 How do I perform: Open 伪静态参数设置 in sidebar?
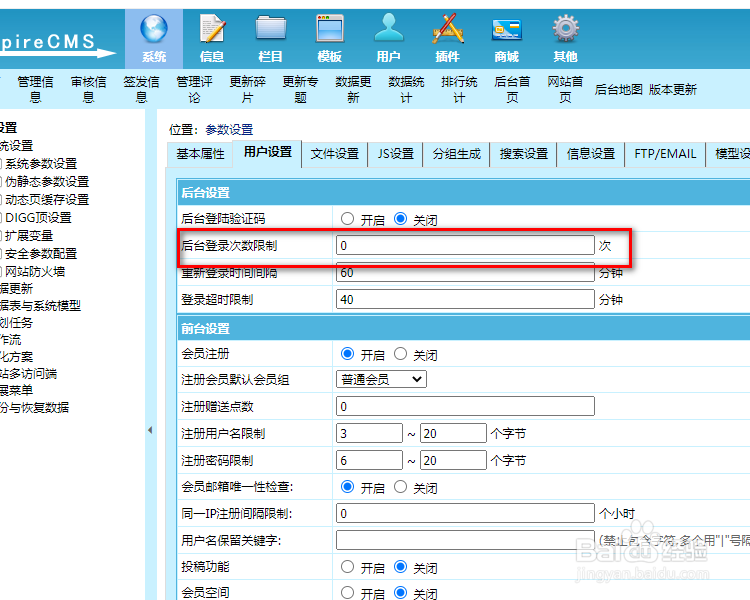click(47, 182)
